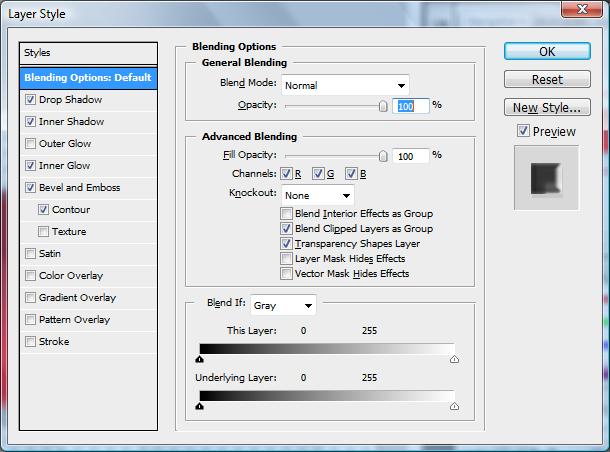Select Blending Options: Default entry
The height and width of the screenshot is (452, 610).
(x=88, y=78)
